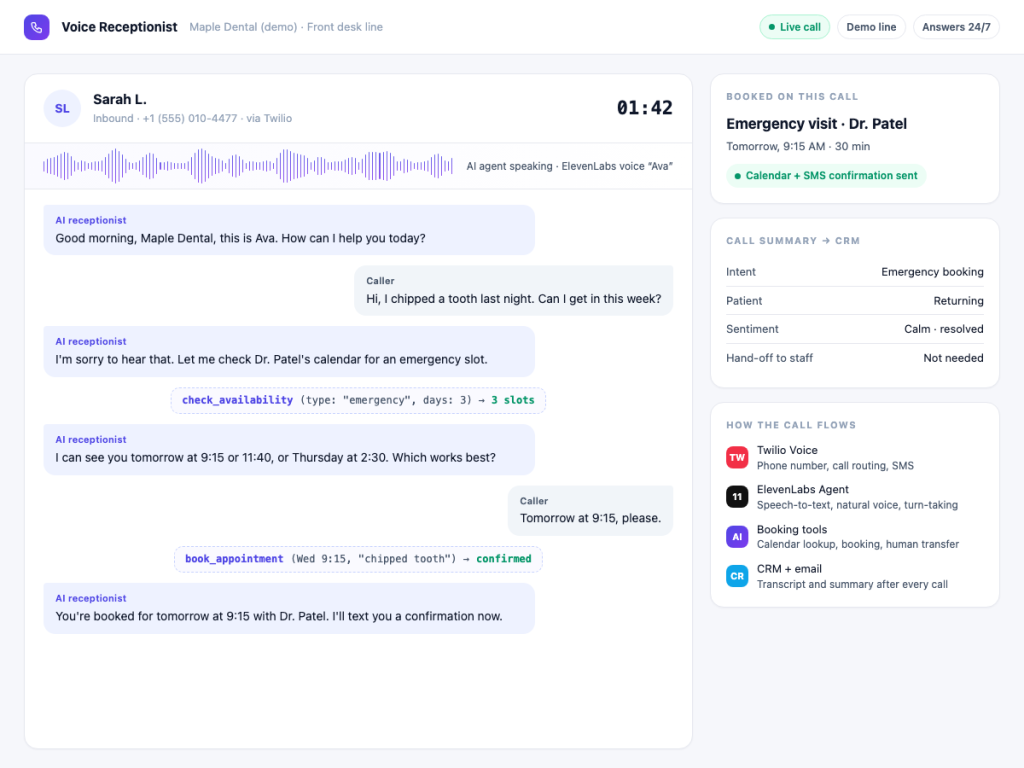
Task: Click the How the call flows header
Action: tap(791, 425)
